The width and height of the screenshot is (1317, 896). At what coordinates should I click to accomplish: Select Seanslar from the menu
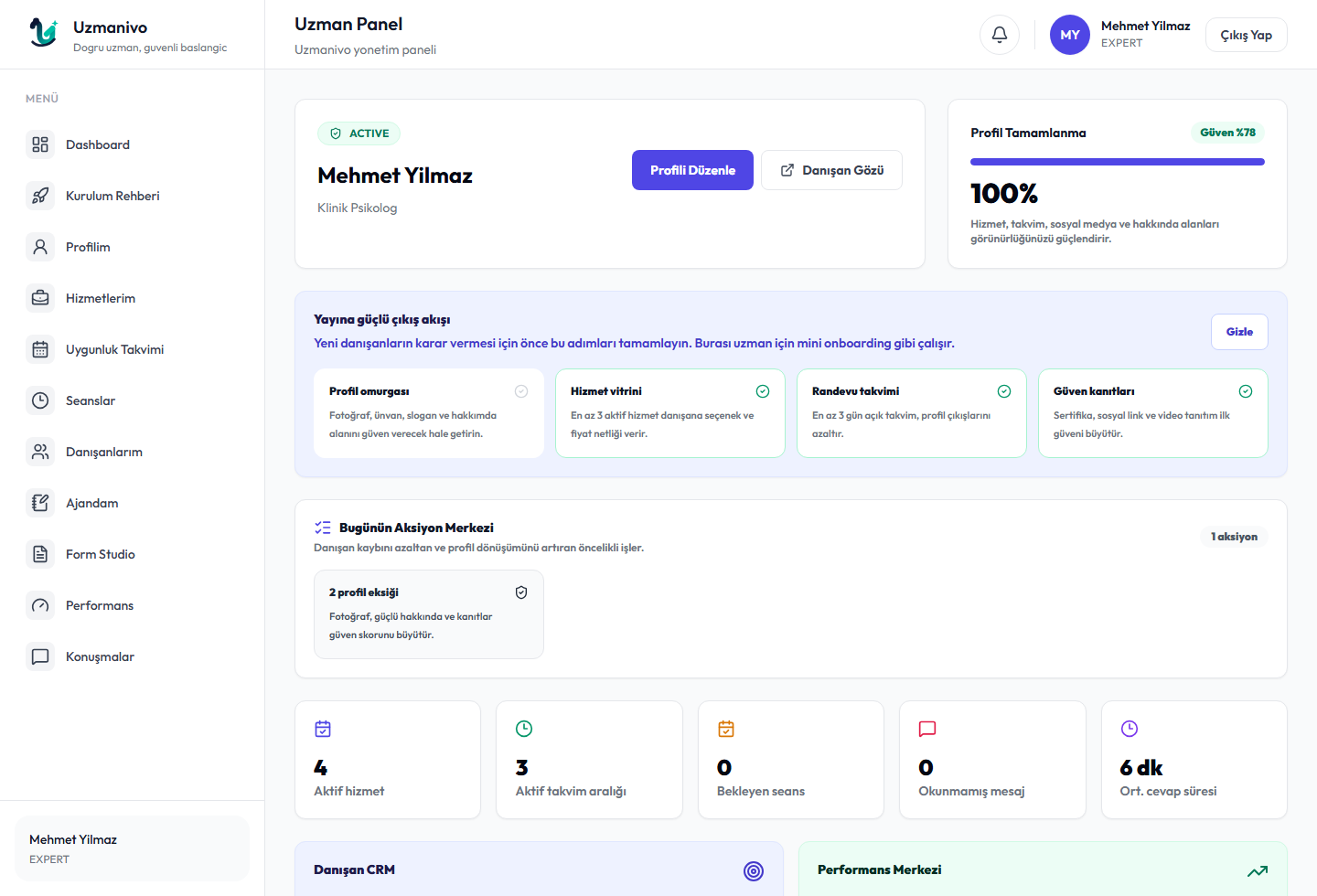tap(132, 400)
